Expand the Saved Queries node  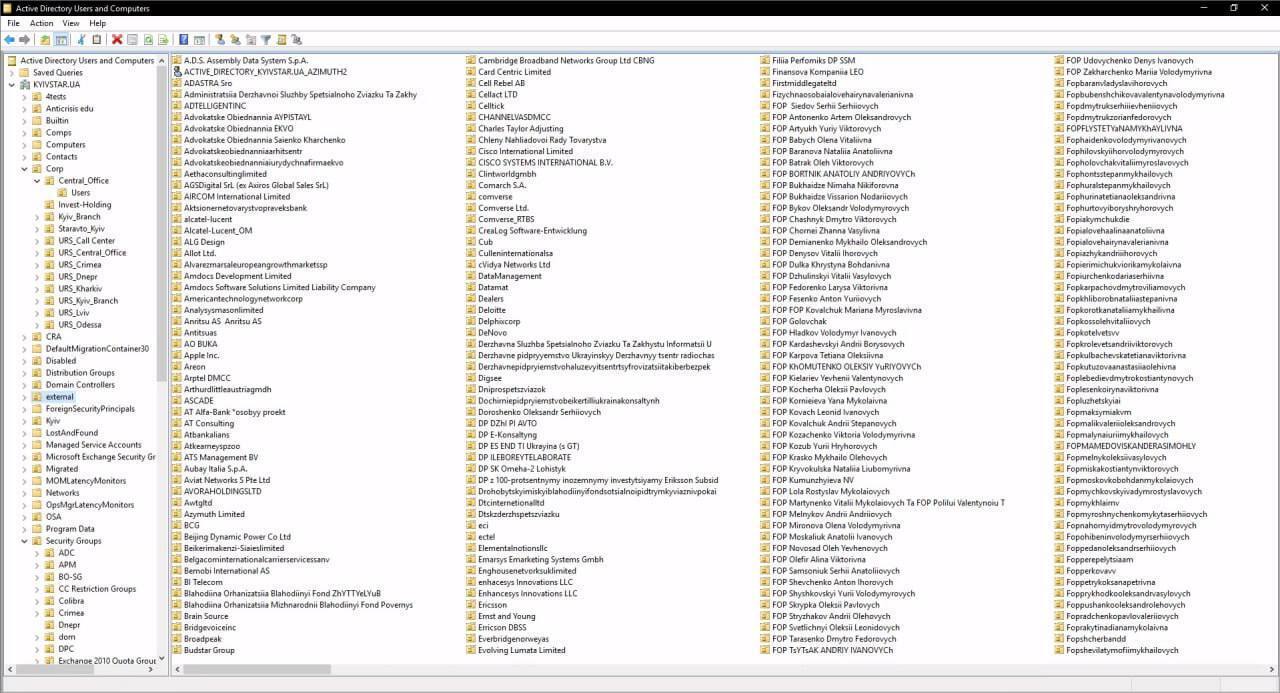[x=12, y=73]
